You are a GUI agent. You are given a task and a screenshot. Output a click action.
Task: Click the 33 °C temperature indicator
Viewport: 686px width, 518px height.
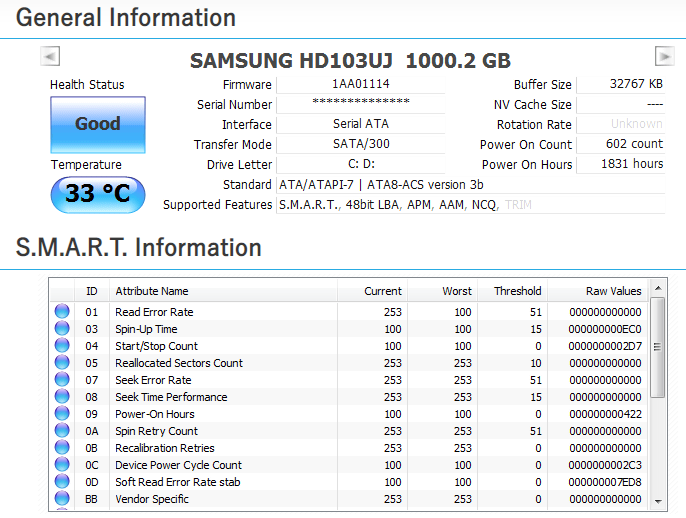[98, 194]
